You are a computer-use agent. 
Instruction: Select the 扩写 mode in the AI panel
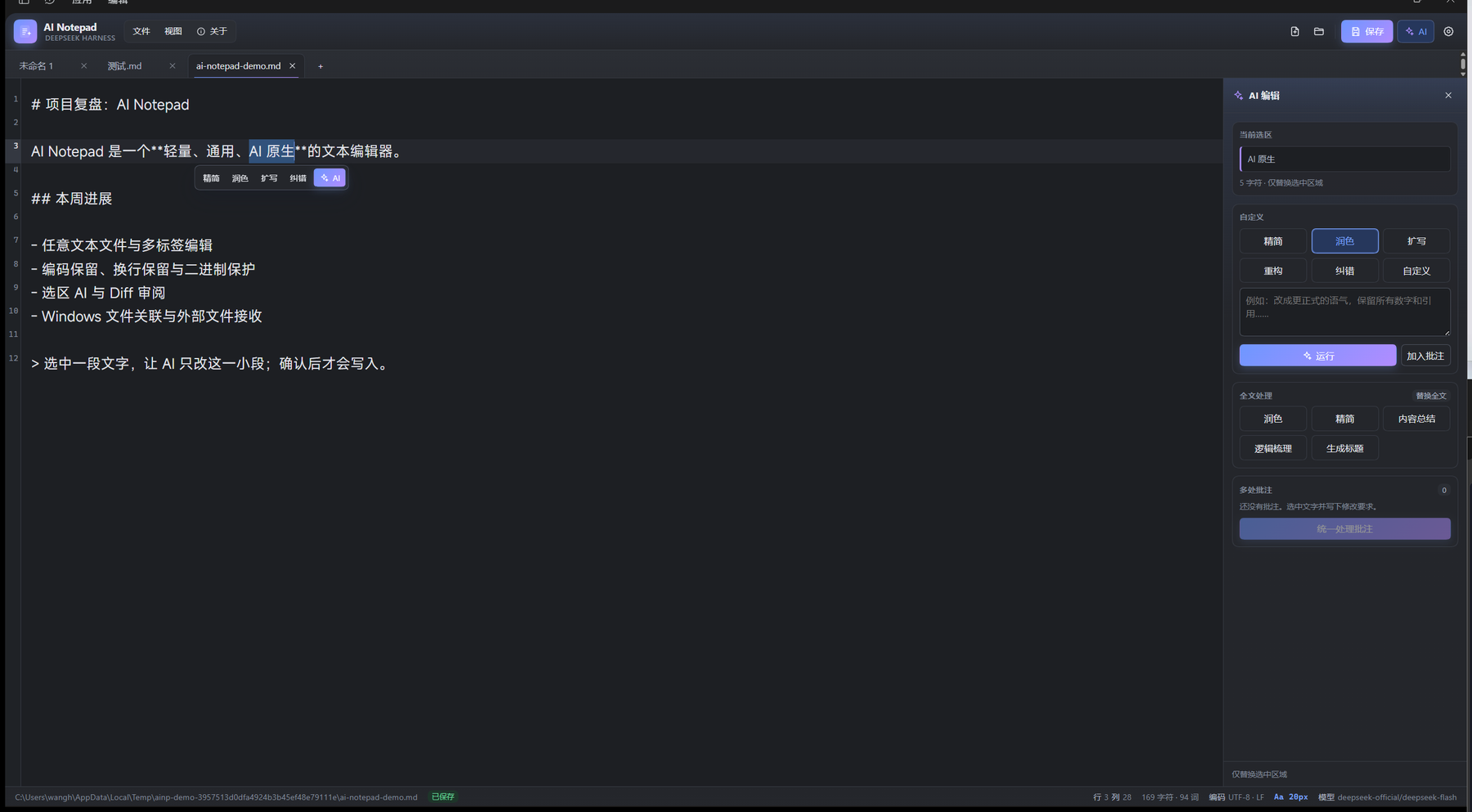[1416, 241]
